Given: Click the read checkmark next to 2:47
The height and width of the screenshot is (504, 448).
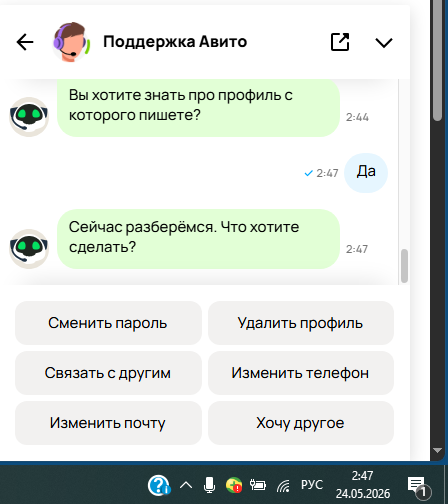Looking at the screenshot, I should coord(309,173).
